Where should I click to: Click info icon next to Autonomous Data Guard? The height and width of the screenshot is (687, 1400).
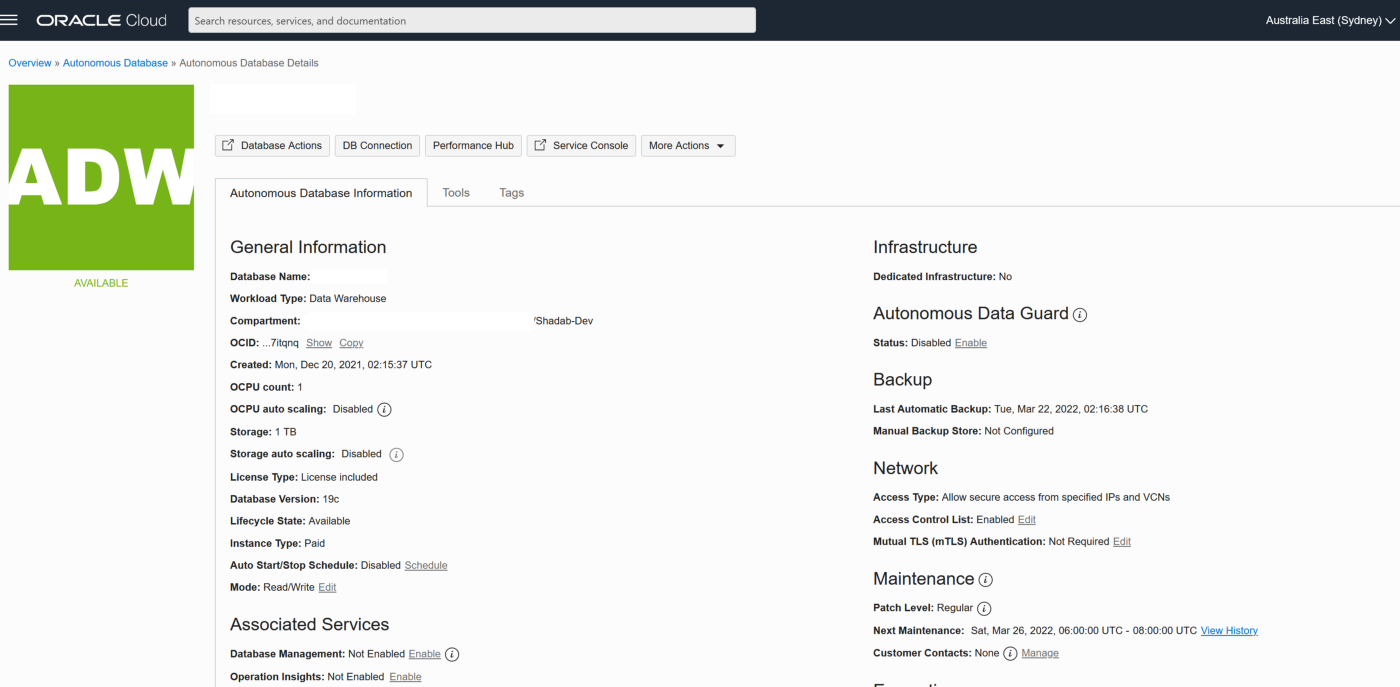click(x=1080, y=315)
